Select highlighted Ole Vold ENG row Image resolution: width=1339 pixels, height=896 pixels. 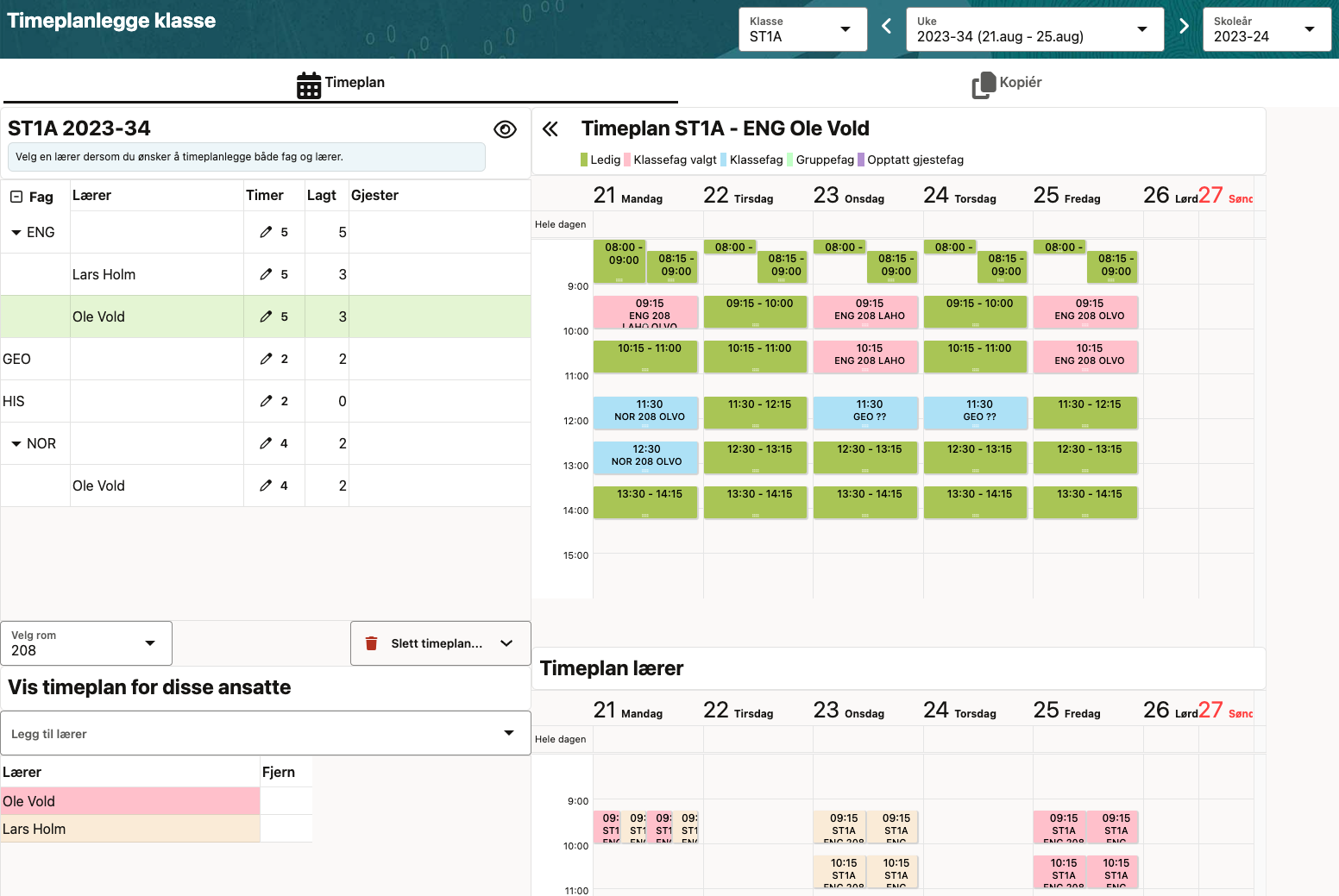(x=266, y=316)
